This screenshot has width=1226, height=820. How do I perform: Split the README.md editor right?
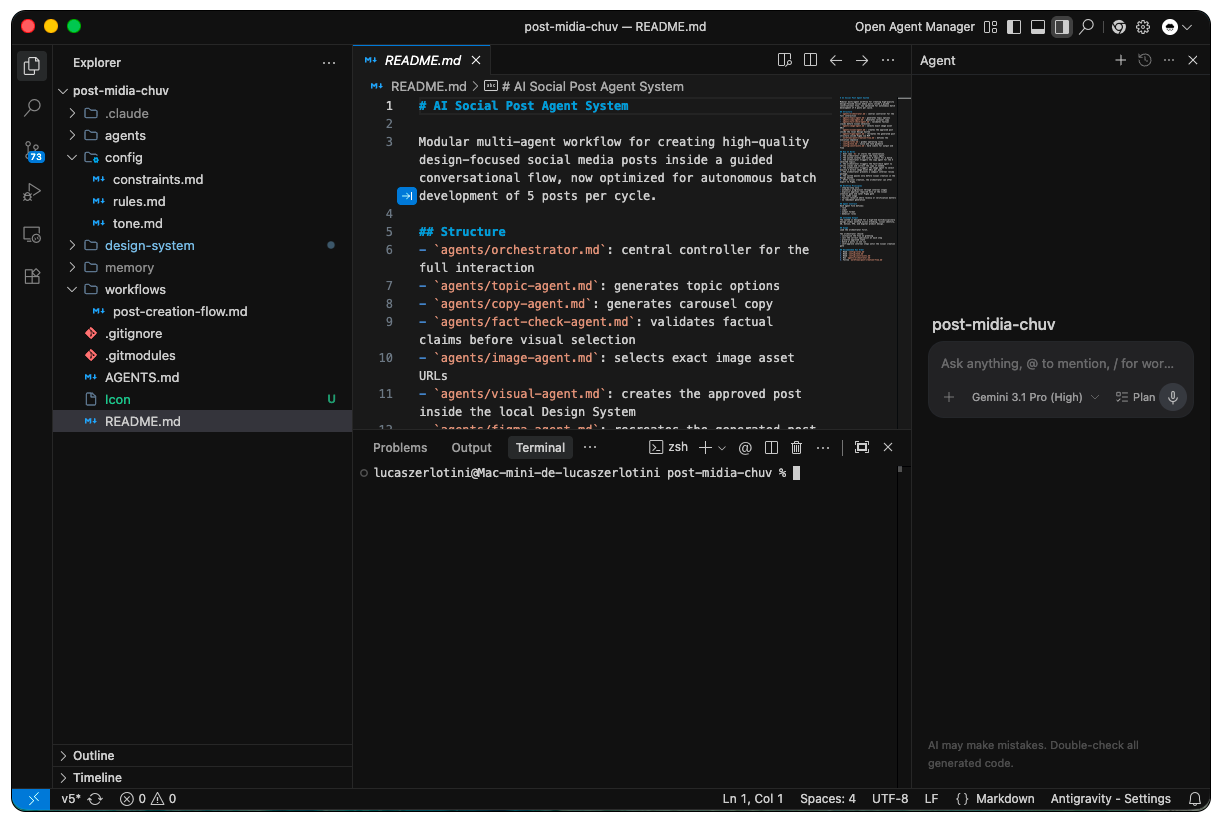(811, 60)
